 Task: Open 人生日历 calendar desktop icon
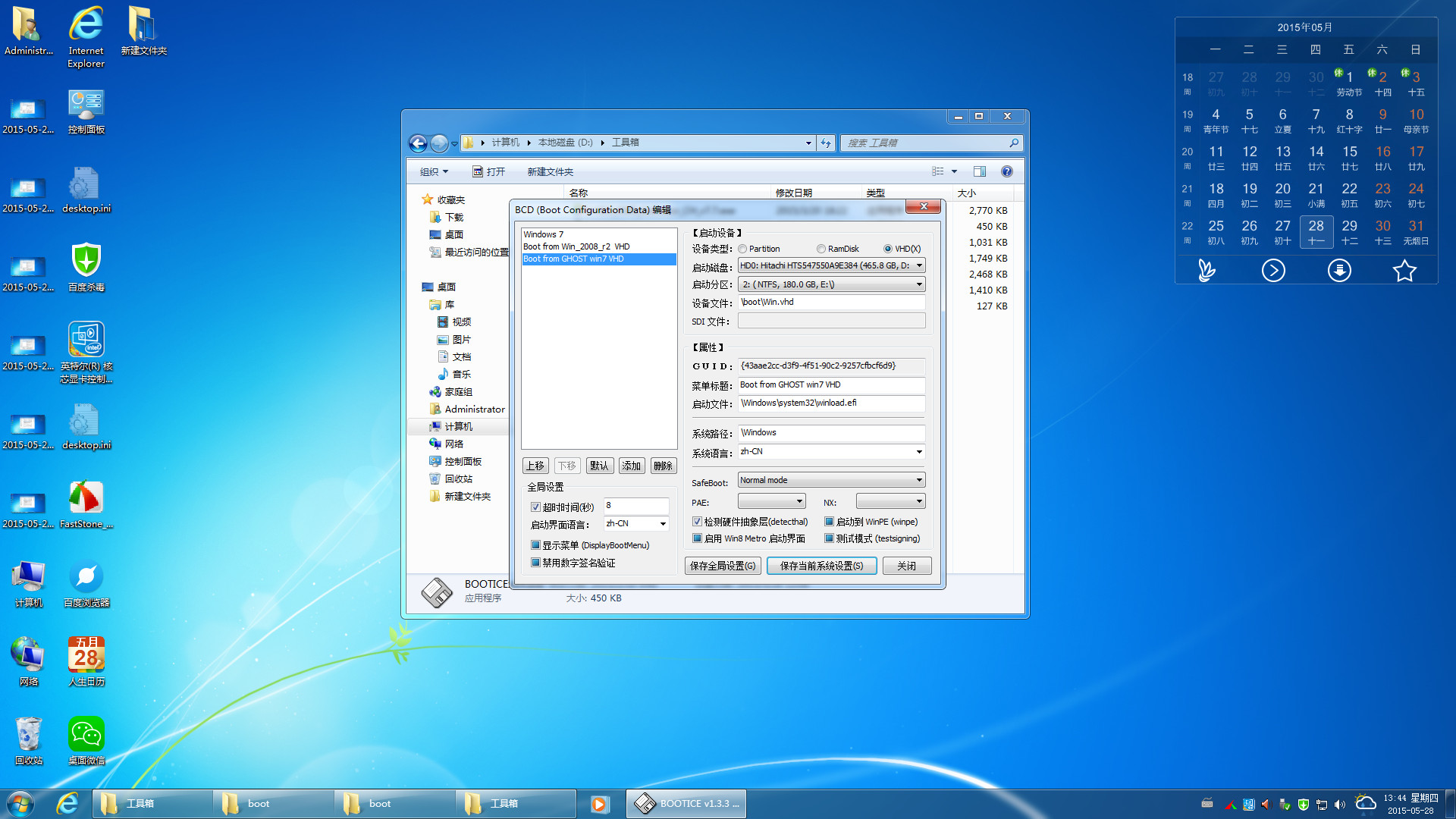86,662
